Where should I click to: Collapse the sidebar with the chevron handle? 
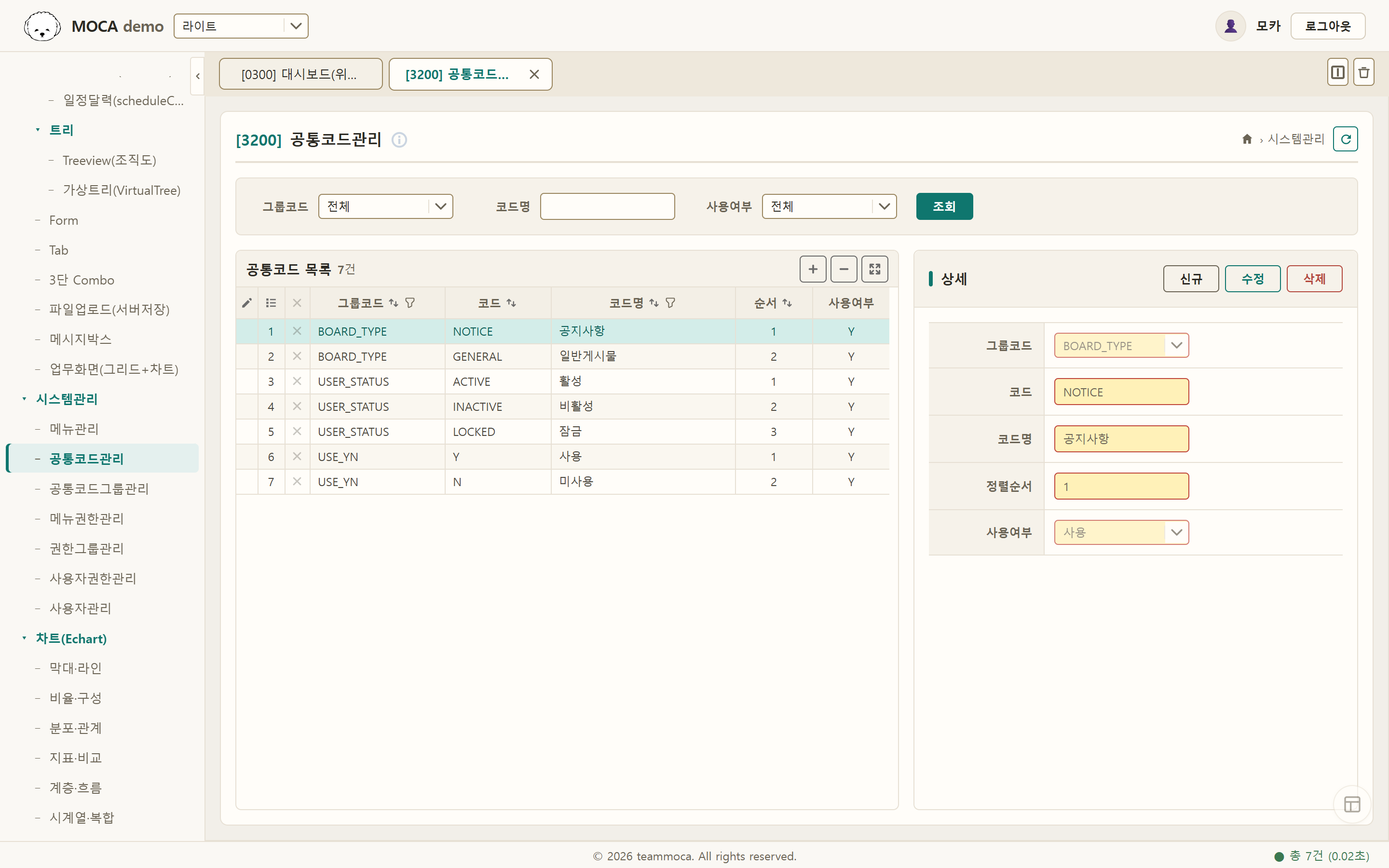(197, 76)
